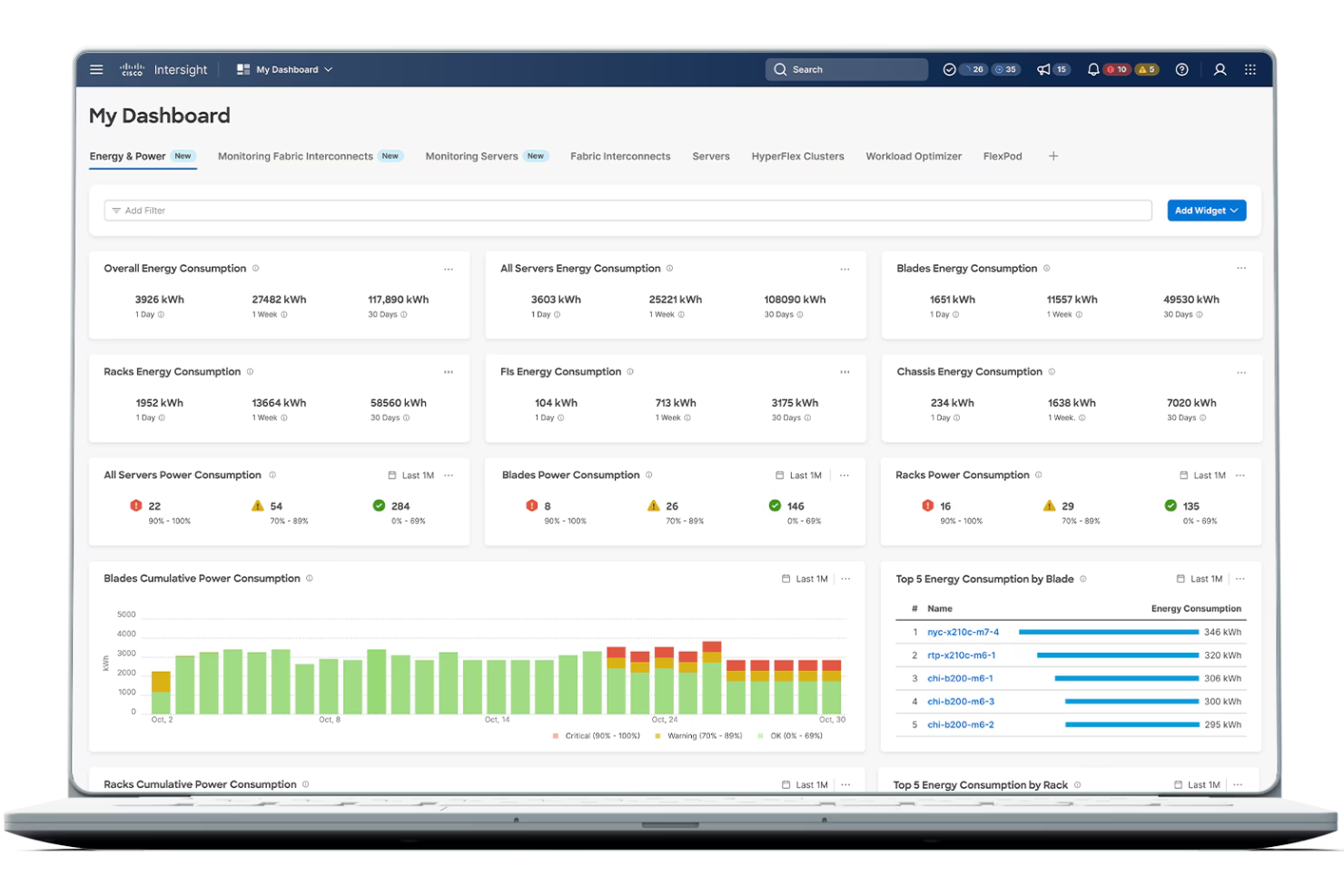Toggle Critical (90% - 100%) legend swatch

556,736
